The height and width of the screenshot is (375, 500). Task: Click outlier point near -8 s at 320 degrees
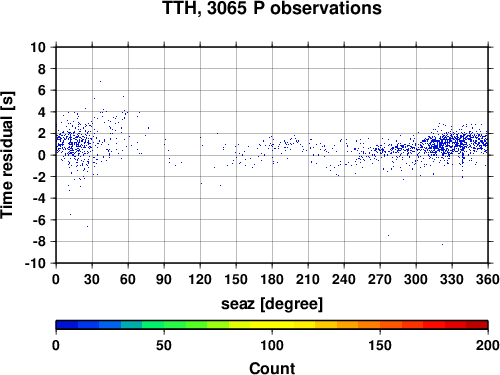pos(442,244)
